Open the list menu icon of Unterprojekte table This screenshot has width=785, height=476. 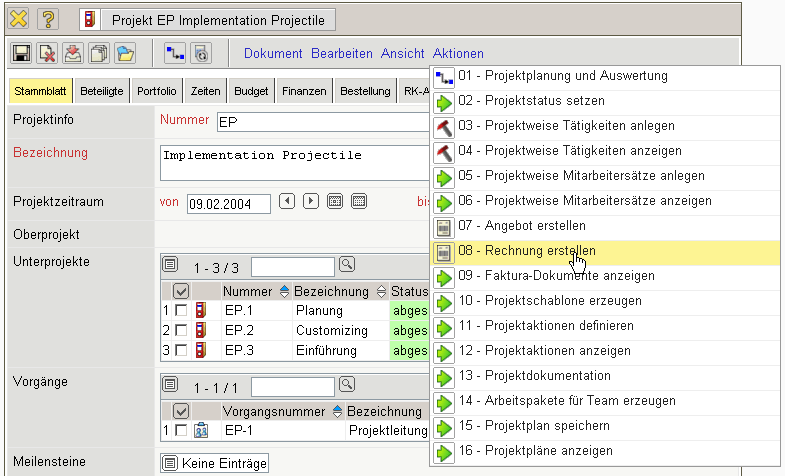pyautogui.click(x=171, y=265)
